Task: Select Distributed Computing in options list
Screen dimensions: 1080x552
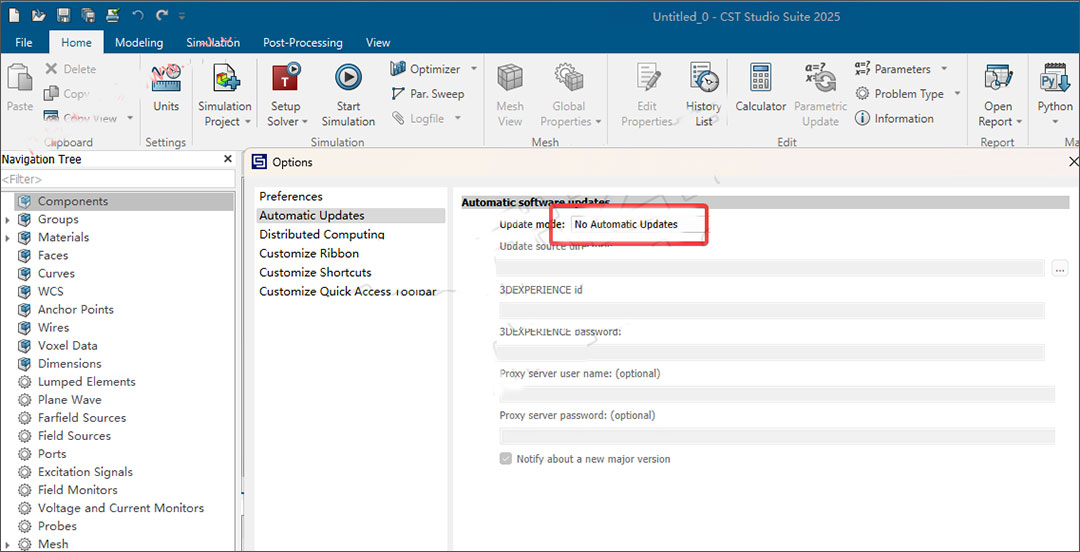Action: point(322,234)
